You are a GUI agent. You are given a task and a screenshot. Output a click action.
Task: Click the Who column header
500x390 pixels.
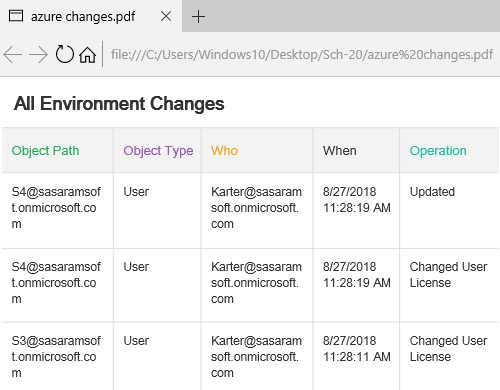click(224, 151)
